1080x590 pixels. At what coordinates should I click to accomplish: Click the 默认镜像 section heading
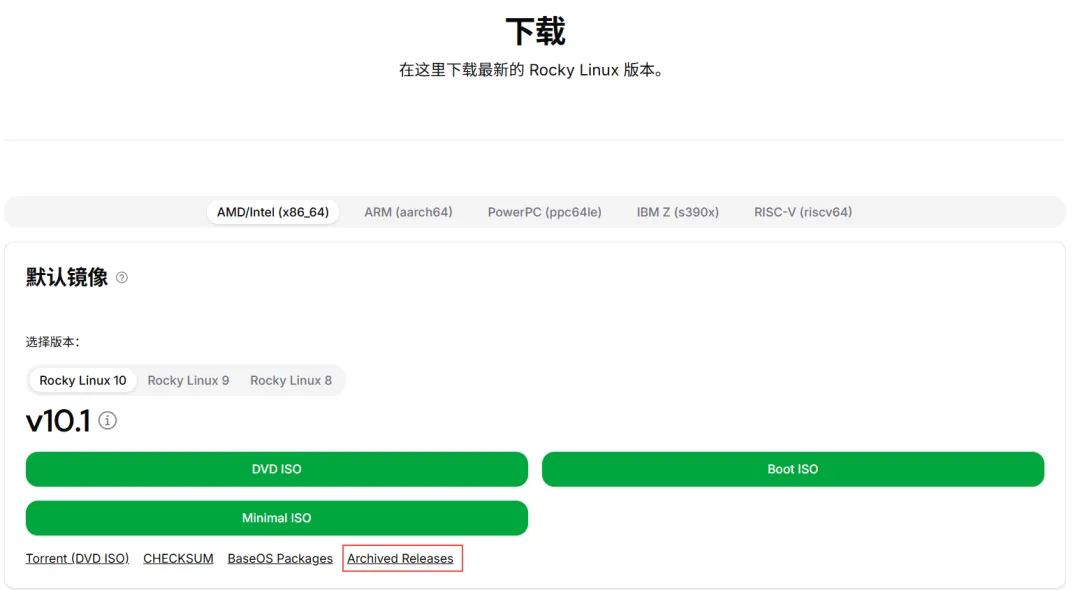click(x=67, y=277)
